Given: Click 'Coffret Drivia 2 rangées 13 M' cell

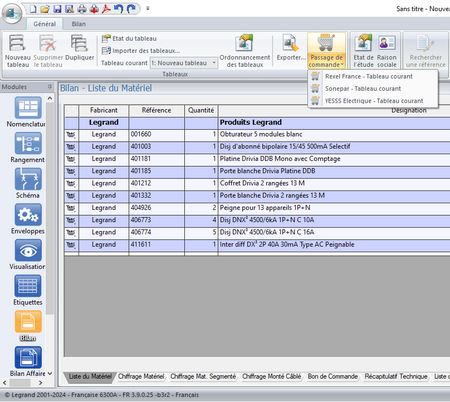Looking at the screenshot, I should (x=334, y=183).
